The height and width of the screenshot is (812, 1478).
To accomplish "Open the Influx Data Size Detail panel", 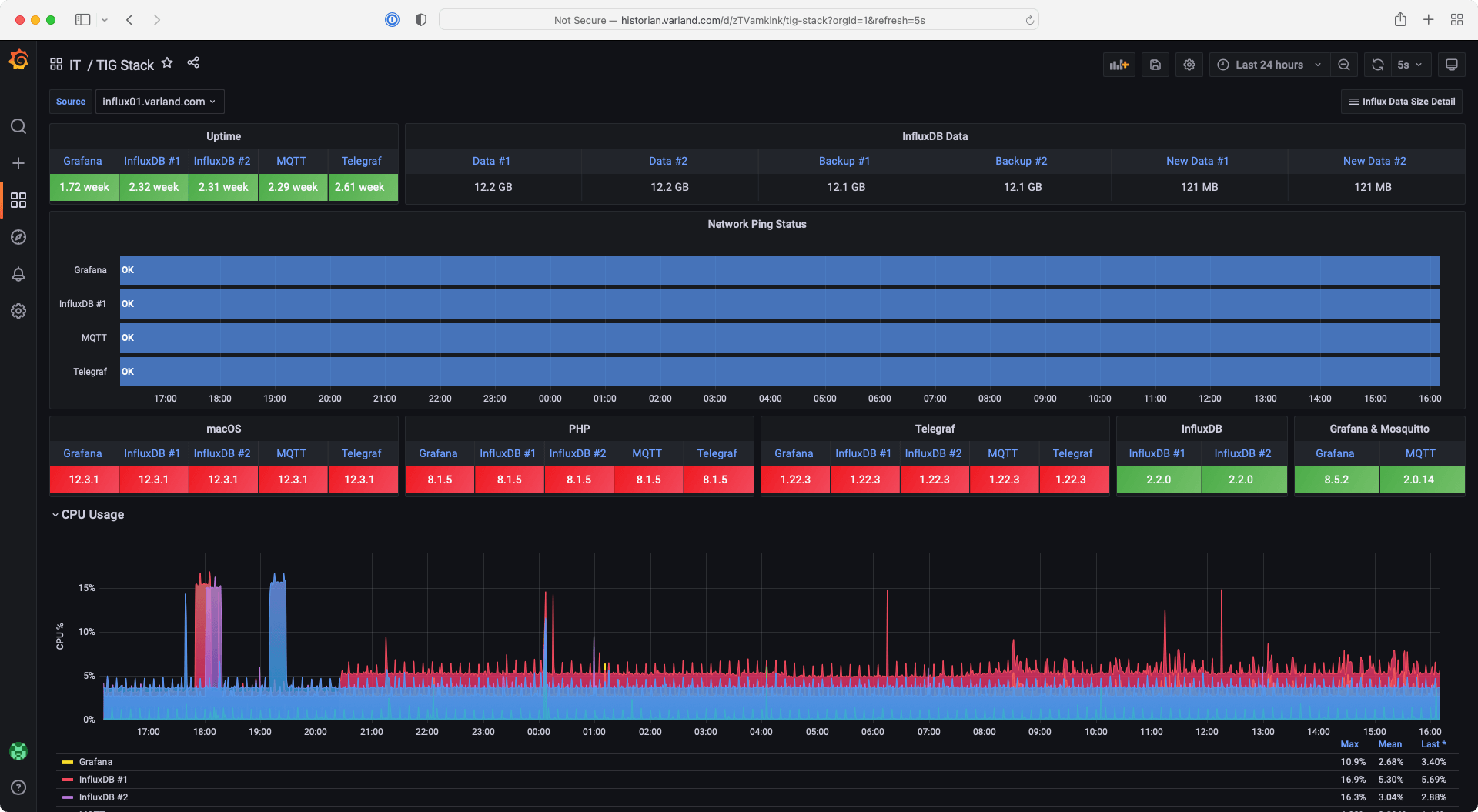I will coord(1401,102).
